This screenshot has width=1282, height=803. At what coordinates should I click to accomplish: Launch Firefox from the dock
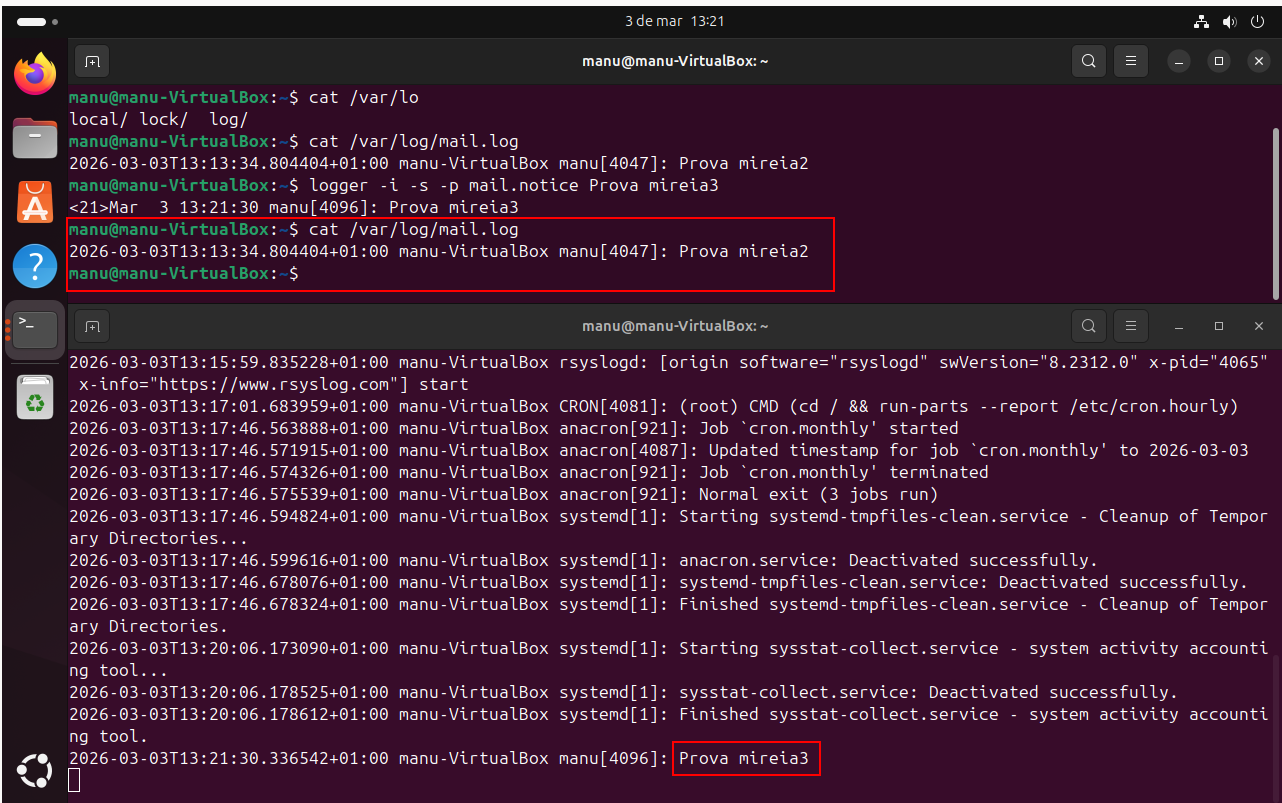coord(35,74)
